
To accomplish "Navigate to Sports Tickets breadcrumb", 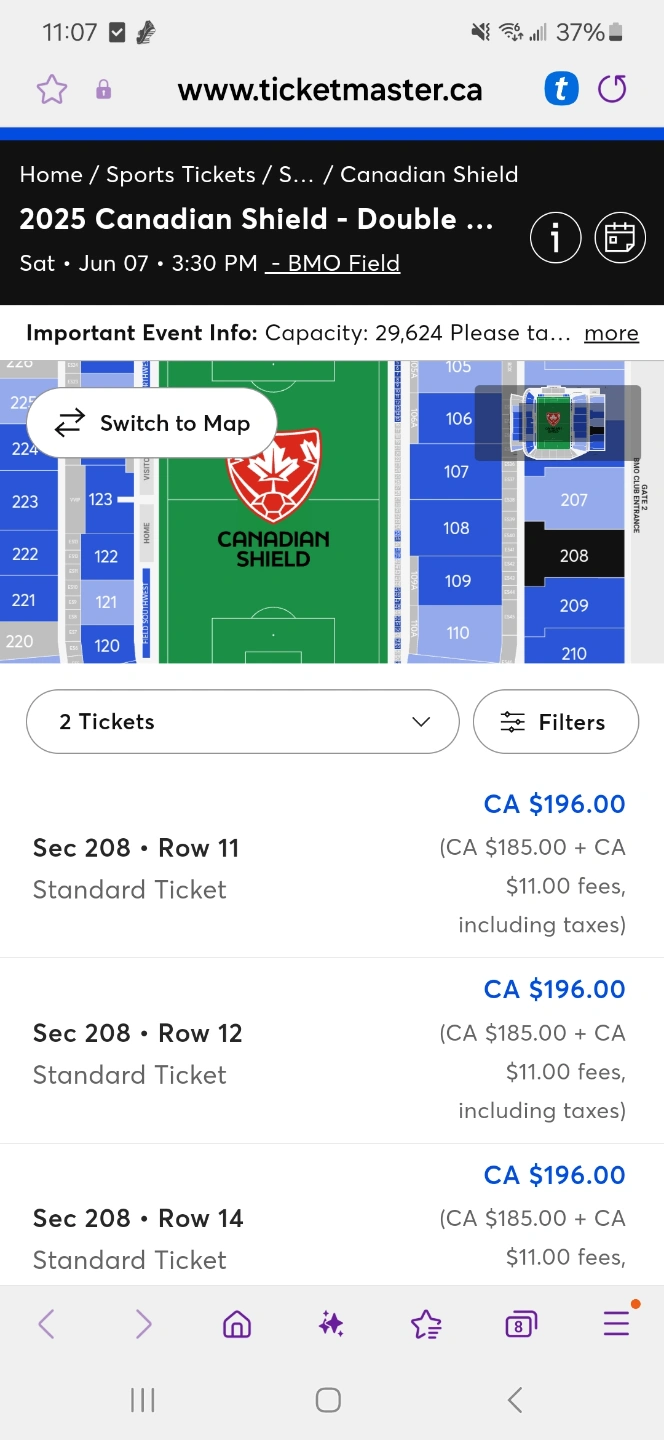I will pos(181,174).
